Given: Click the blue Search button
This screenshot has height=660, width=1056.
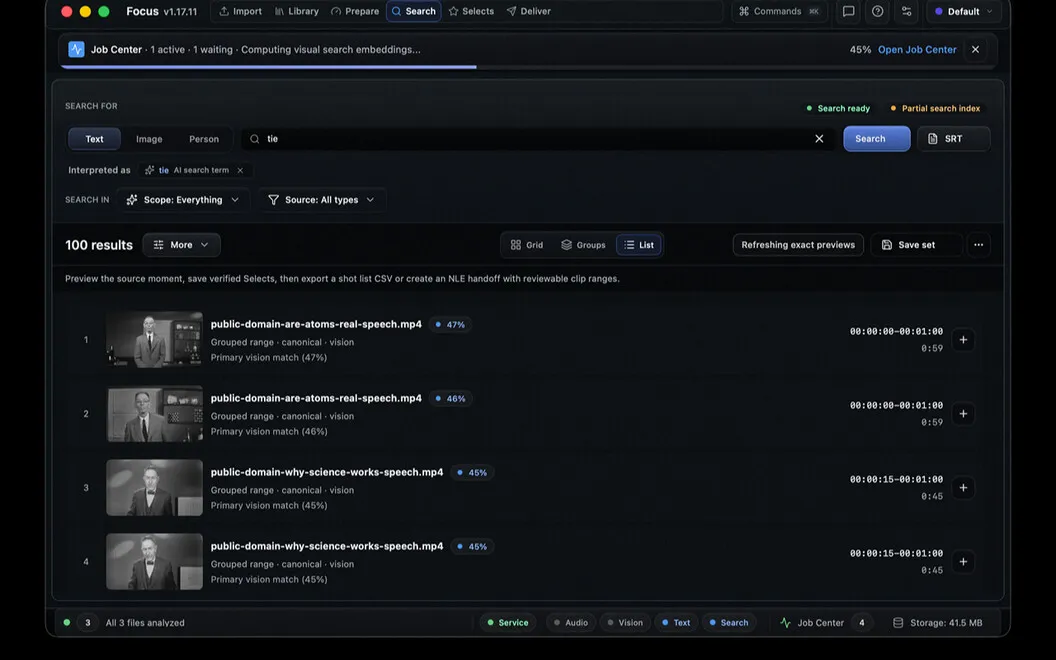Looking at the screenshot, I should click(x=877, y=139).
